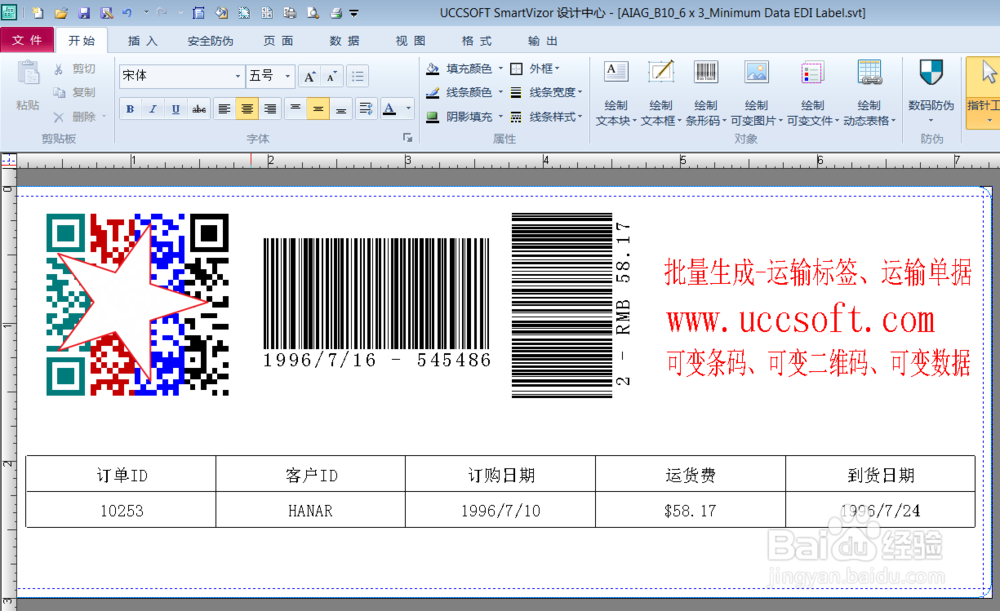
Task: Align text to the left
Action: click(x=224, y=109)
